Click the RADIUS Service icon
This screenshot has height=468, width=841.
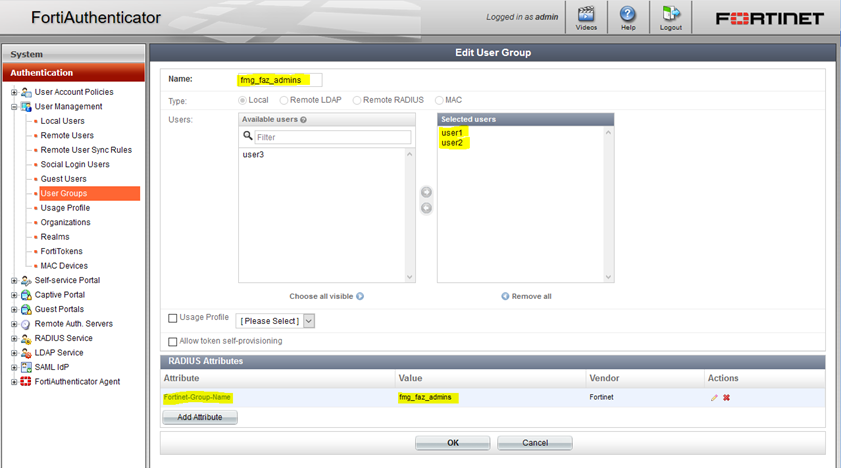26,338
